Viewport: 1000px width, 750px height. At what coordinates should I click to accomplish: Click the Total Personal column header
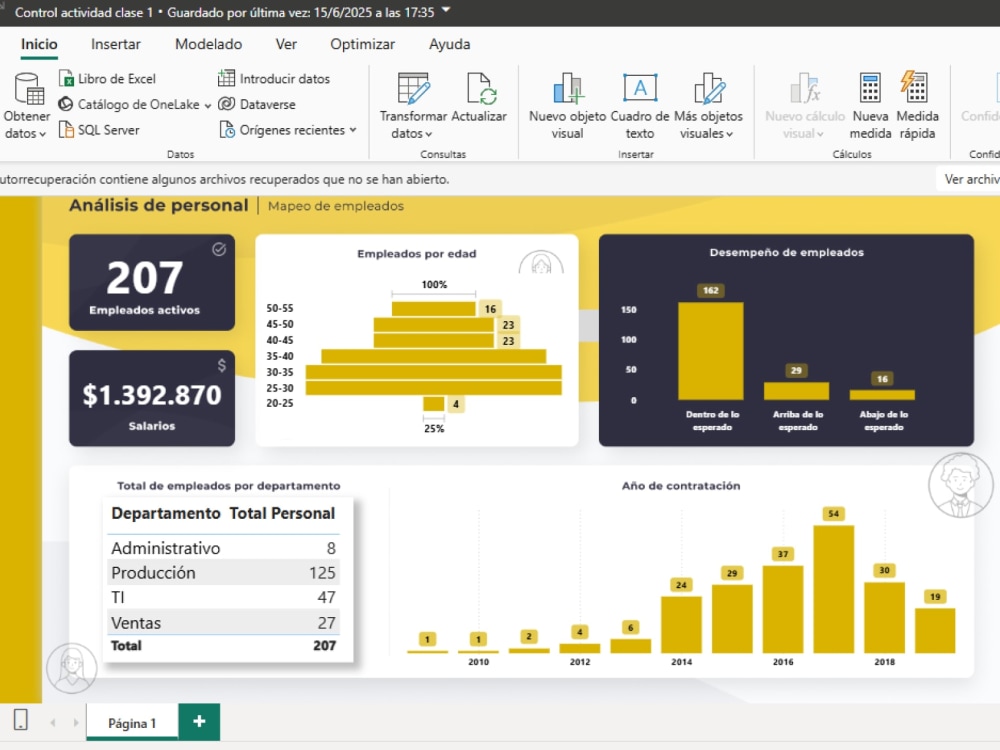282,513
